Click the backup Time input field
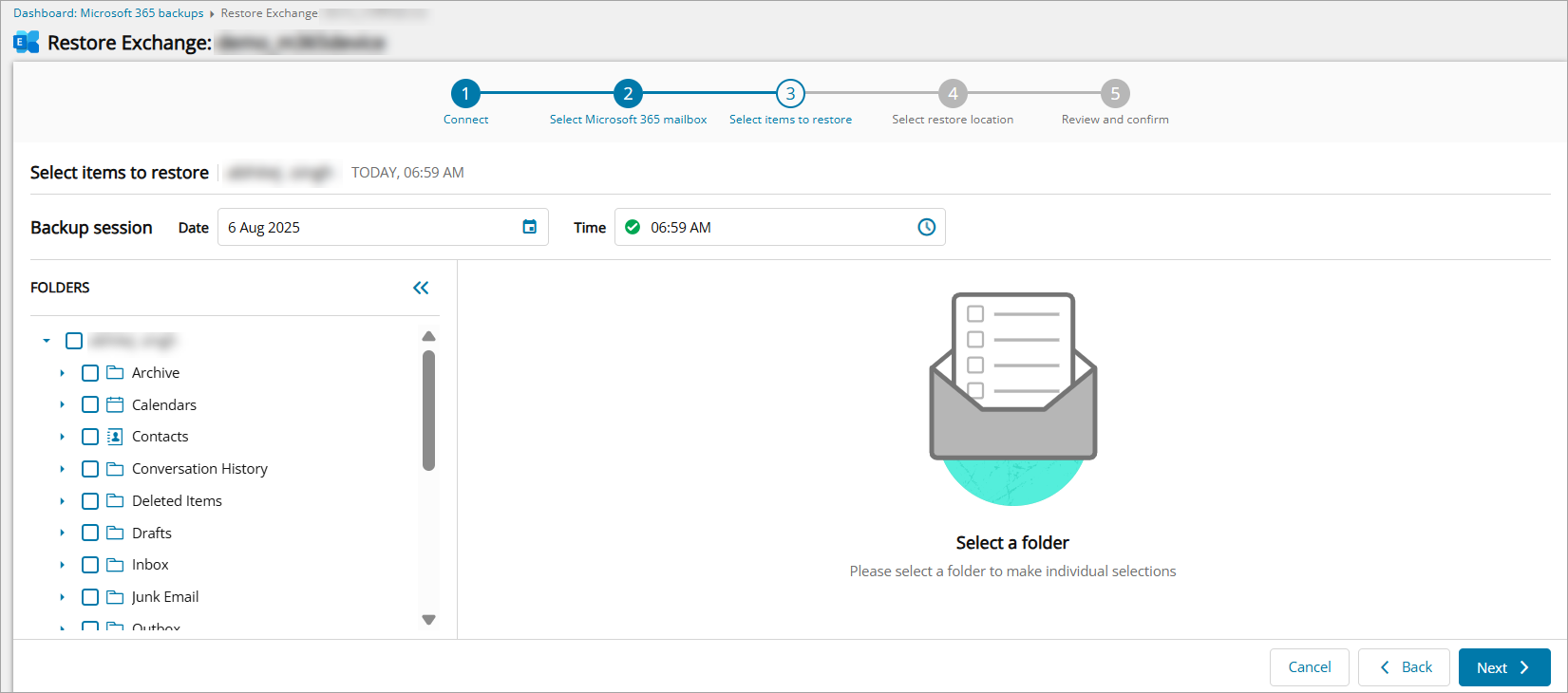Image resolution: width=1568 pixels, height=693 pixels. (780, 227)
